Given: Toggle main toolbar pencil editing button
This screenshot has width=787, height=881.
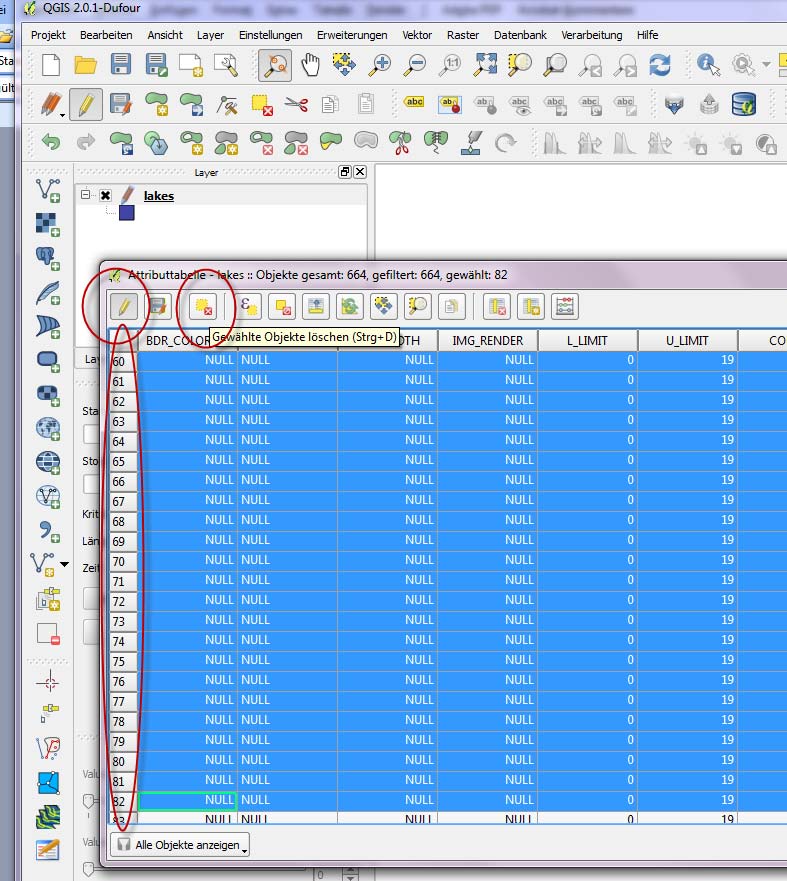Looking at the screenshot, I should tap(86, 104).
